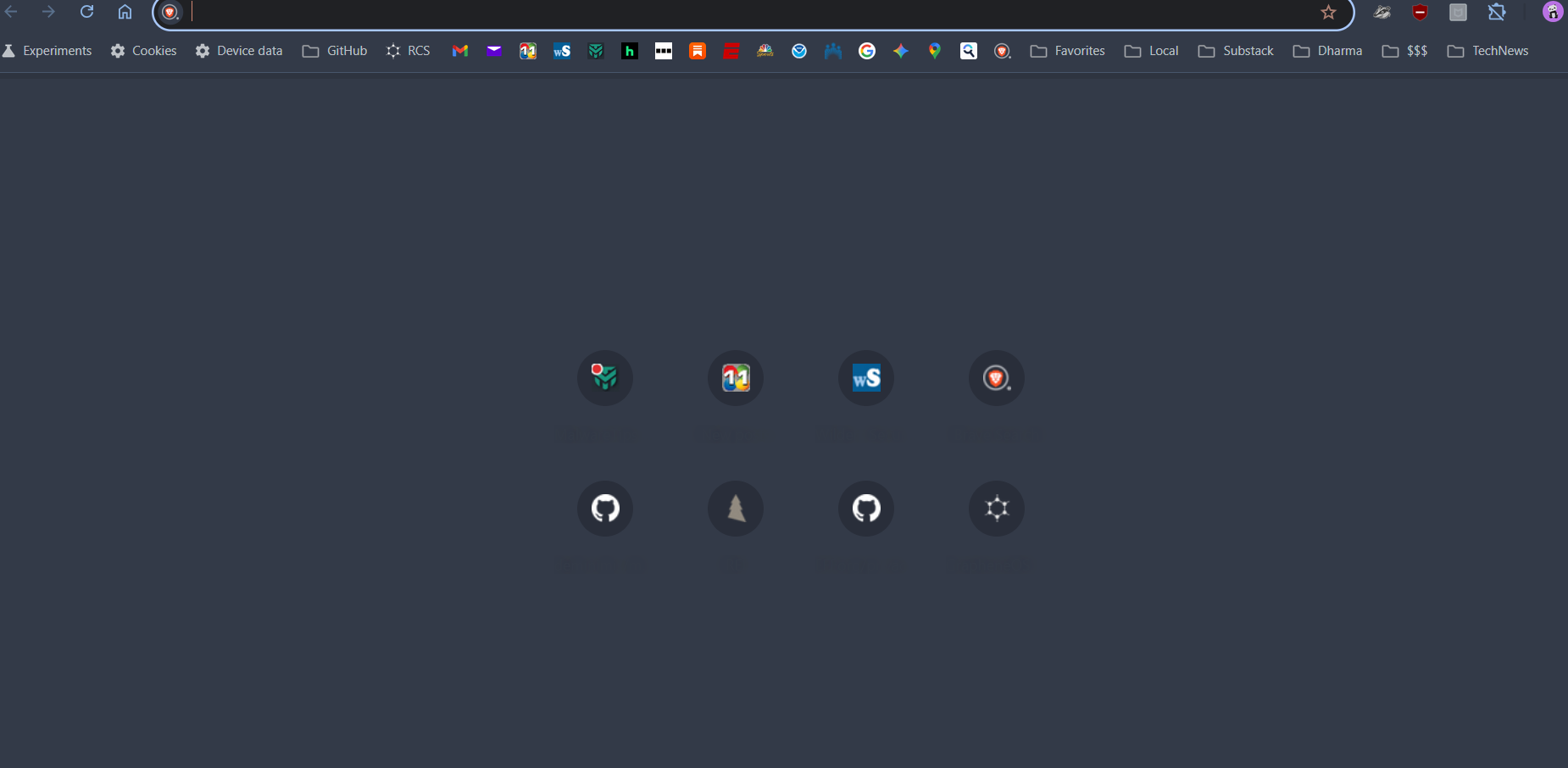The width and height of the screenshot is (1568, 768).
Task: Open the red shield extension with minus sign
Action: click(1421, 12)
